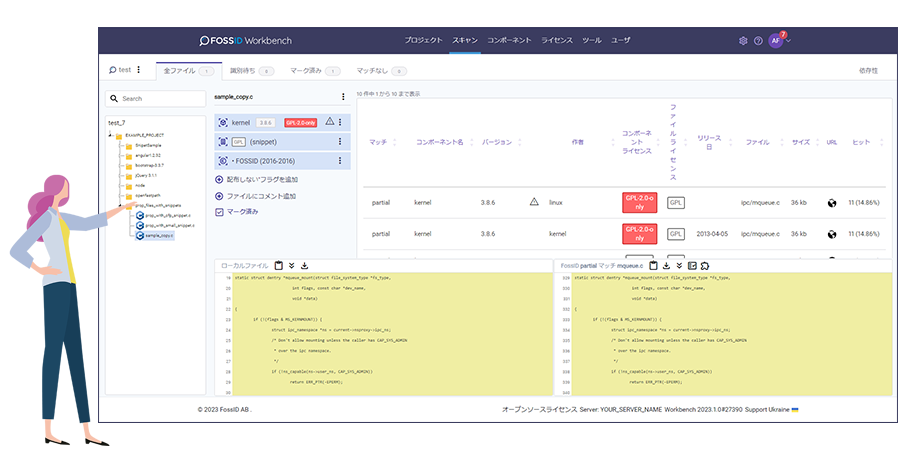920x450 pixels.
Task: Select the jQuery 3.1.1 folder
Action: (x=146, y=175)
